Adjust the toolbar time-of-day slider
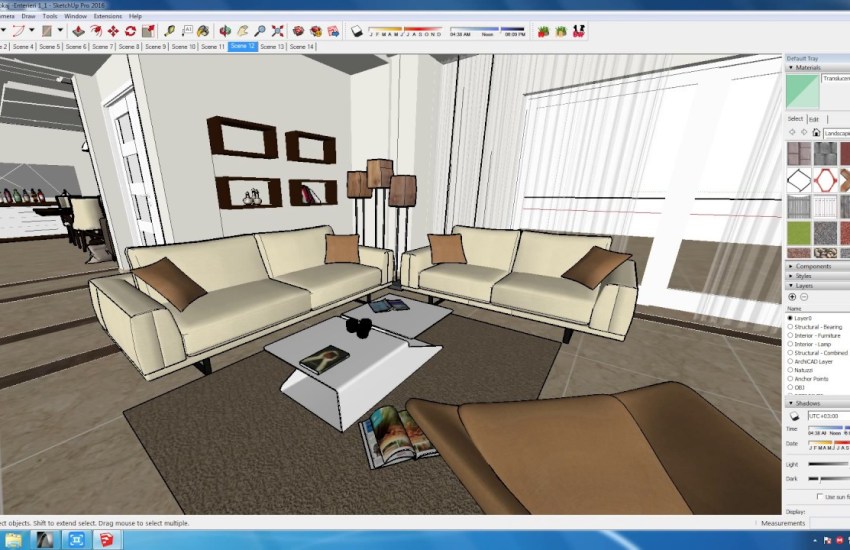The width and height of the screenshot is (850, 550). 487,31
